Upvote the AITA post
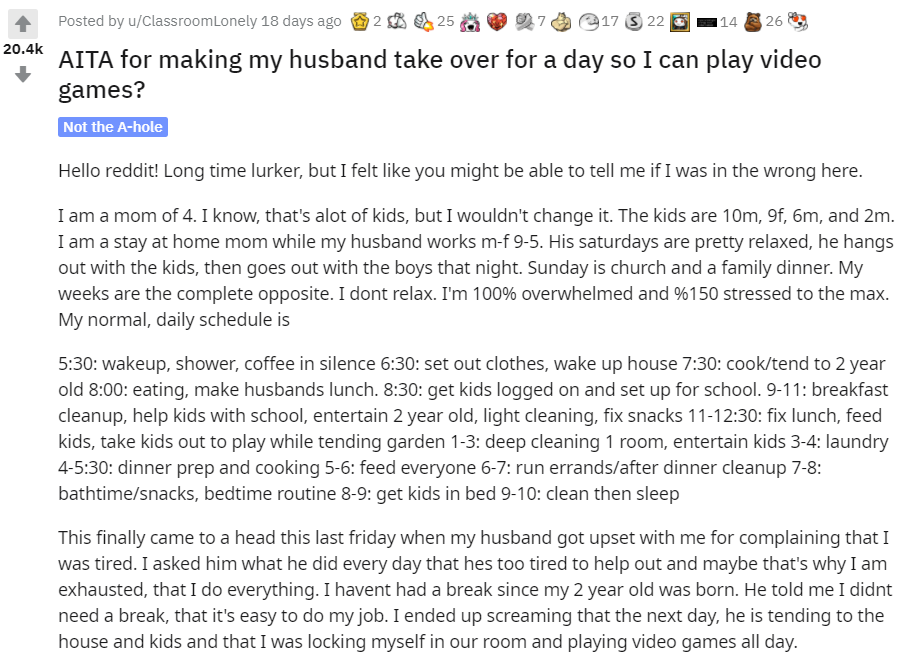The width and height of the screenshot is (916, 658). [x=23, y=24]
